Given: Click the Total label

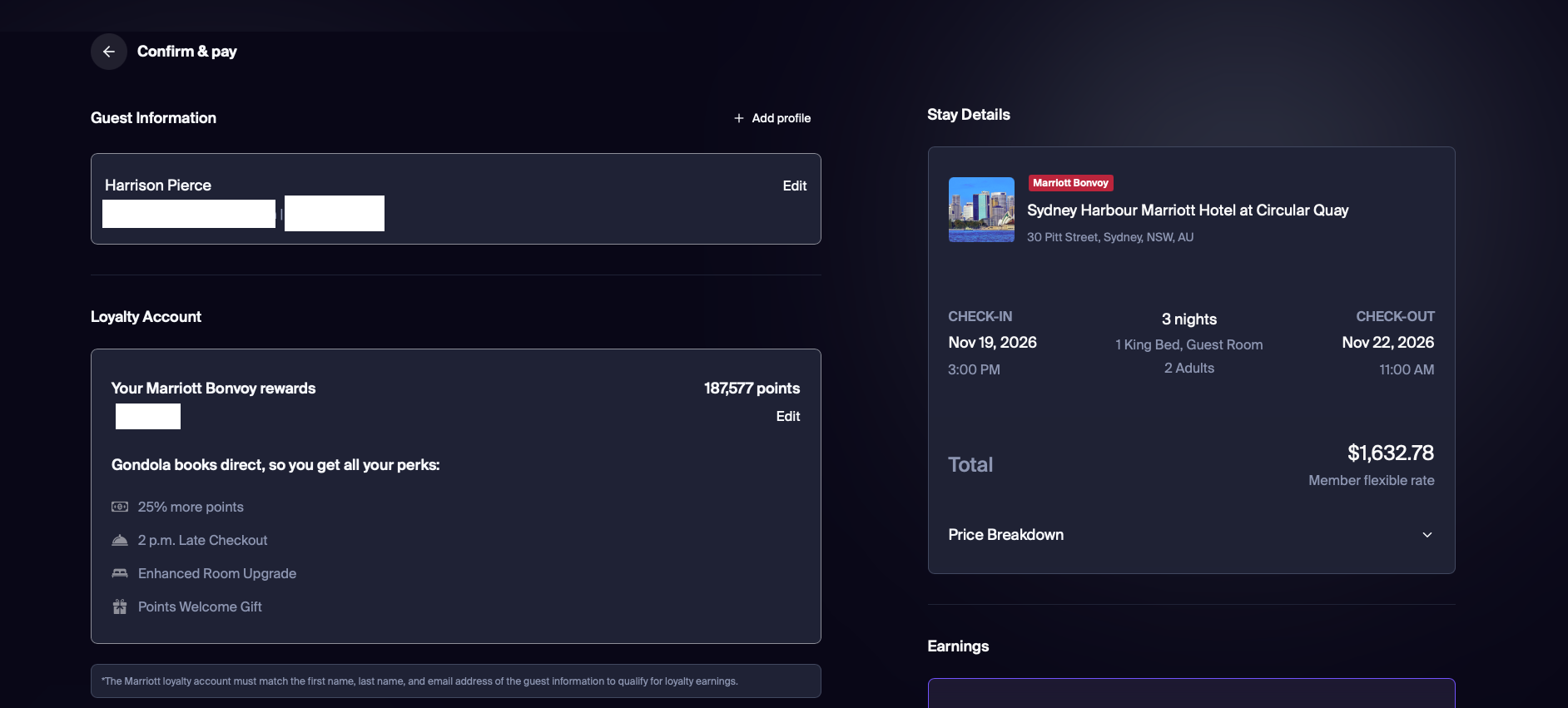Looking at the screenshot, I should pos(970,465).
